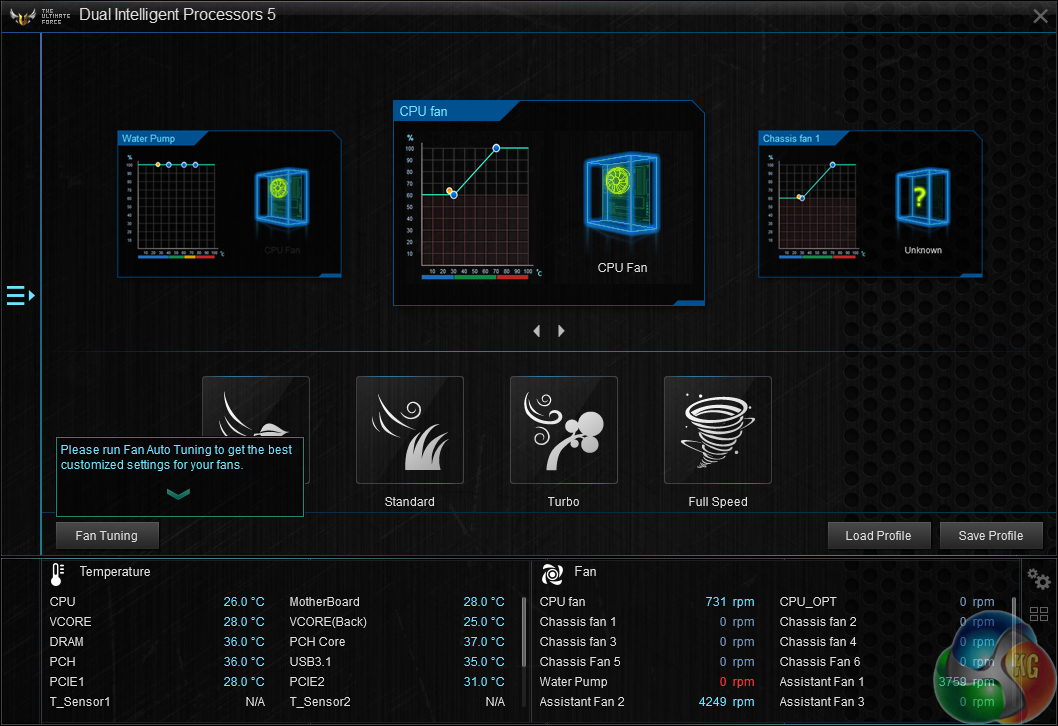Click the TUF Ultimate Force logo

[x=39, y=16]
